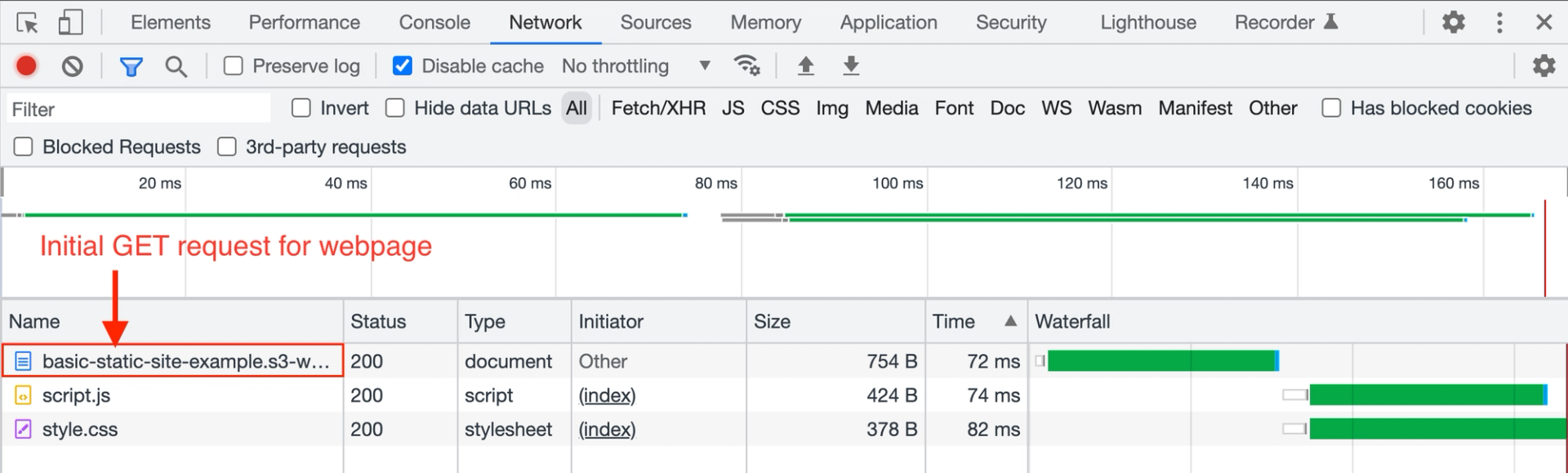Click the Time column sort arrow
This screenshot has width=1568, height=473.
tap(1010, 321)
